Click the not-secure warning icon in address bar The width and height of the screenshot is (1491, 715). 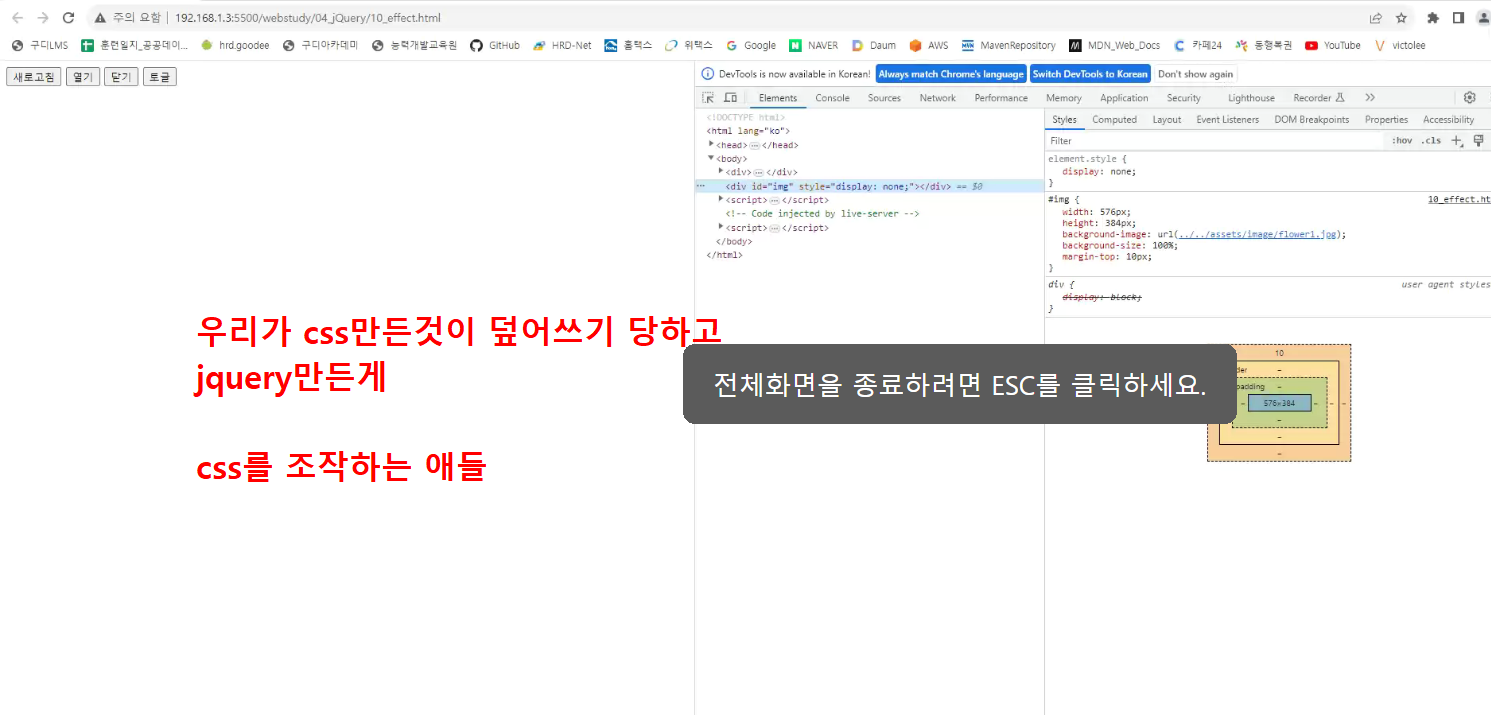pos(101,18)
